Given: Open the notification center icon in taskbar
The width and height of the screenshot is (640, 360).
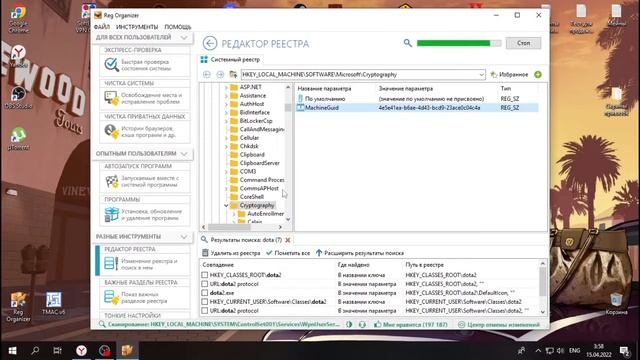Looking at the screenshot, I should [624, 351].
